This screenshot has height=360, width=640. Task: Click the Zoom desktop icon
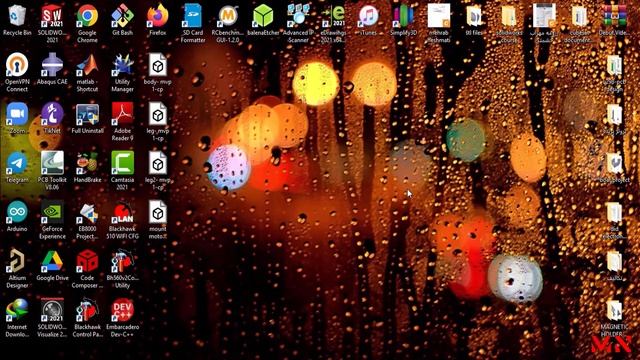pyautogui.click(x=17, y=114)
